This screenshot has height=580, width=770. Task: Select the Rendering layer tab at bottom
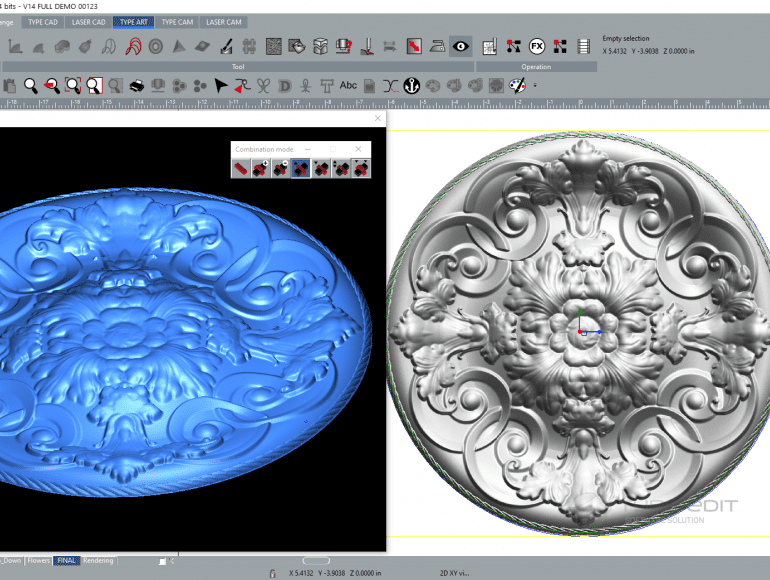pos(98,561)
